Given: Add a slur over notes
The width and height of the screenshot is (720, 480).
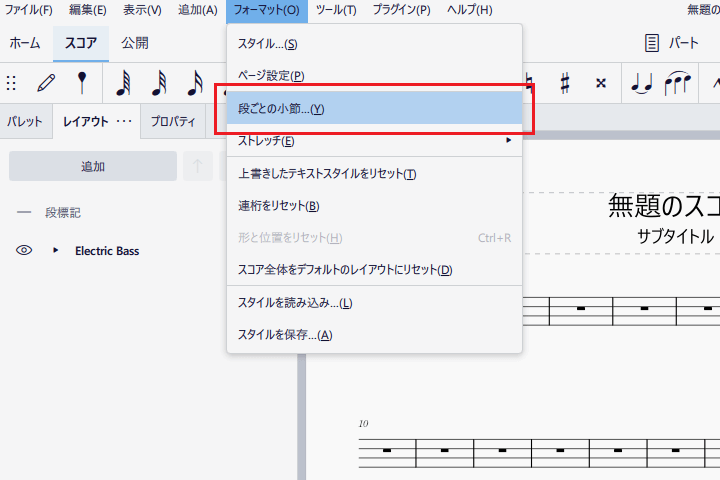Looking at the screenshot, I should [x=677, y=83].
